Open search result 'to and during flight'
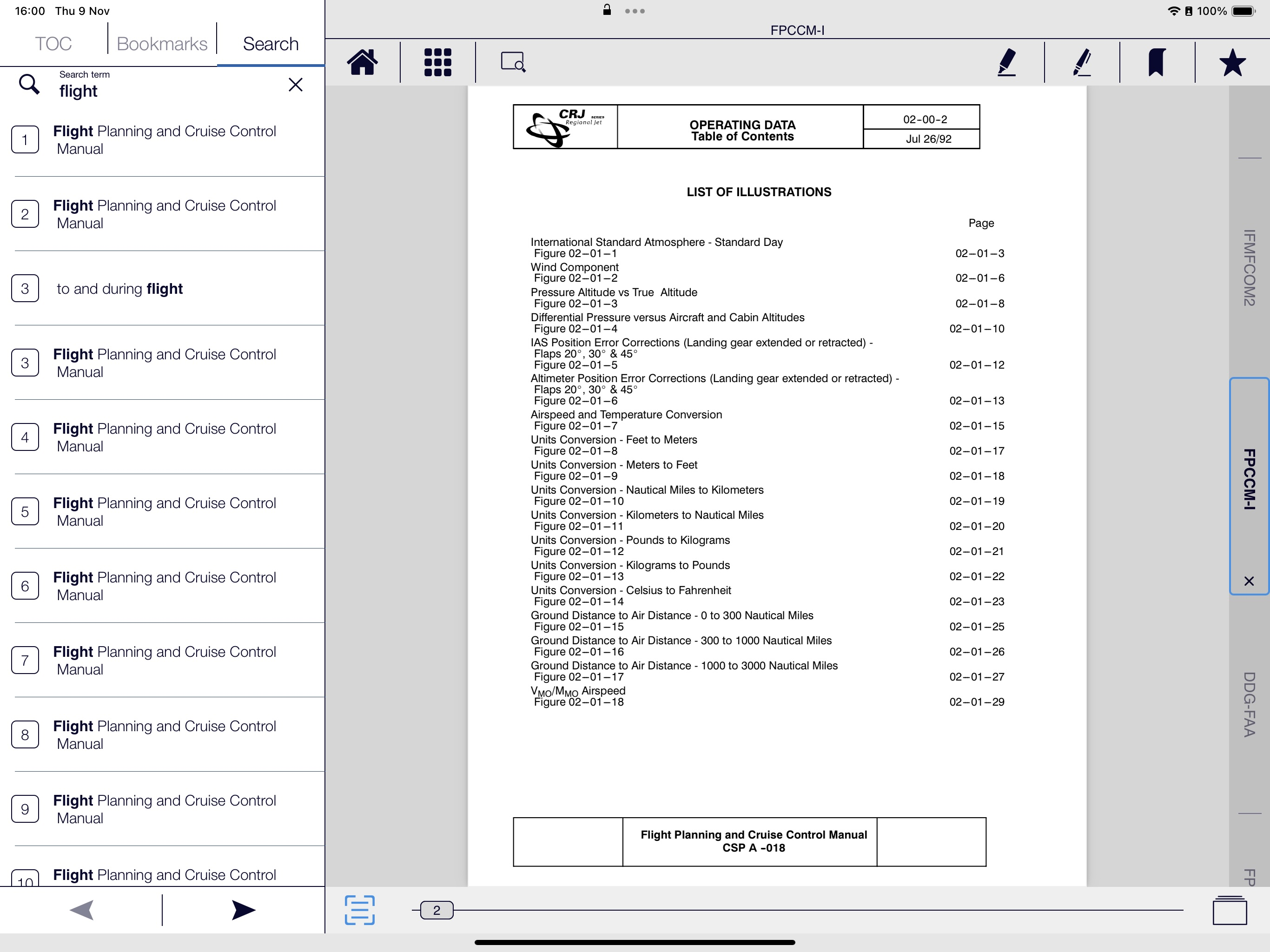The image size is (1270, 952). click(x=119, y=289)
